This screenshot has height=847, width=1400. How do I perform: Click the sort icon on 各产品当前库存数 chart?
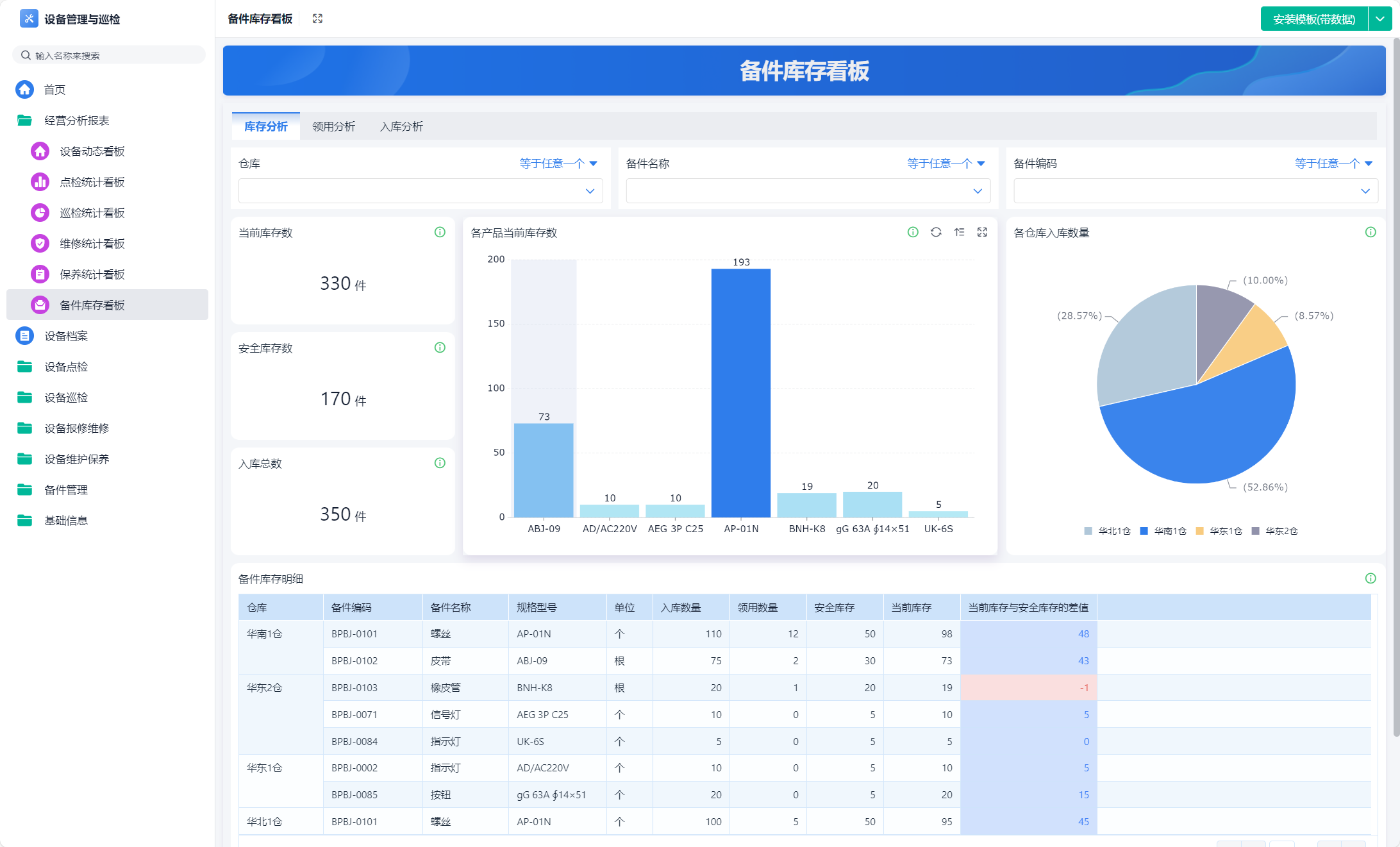tap(959, 232)
